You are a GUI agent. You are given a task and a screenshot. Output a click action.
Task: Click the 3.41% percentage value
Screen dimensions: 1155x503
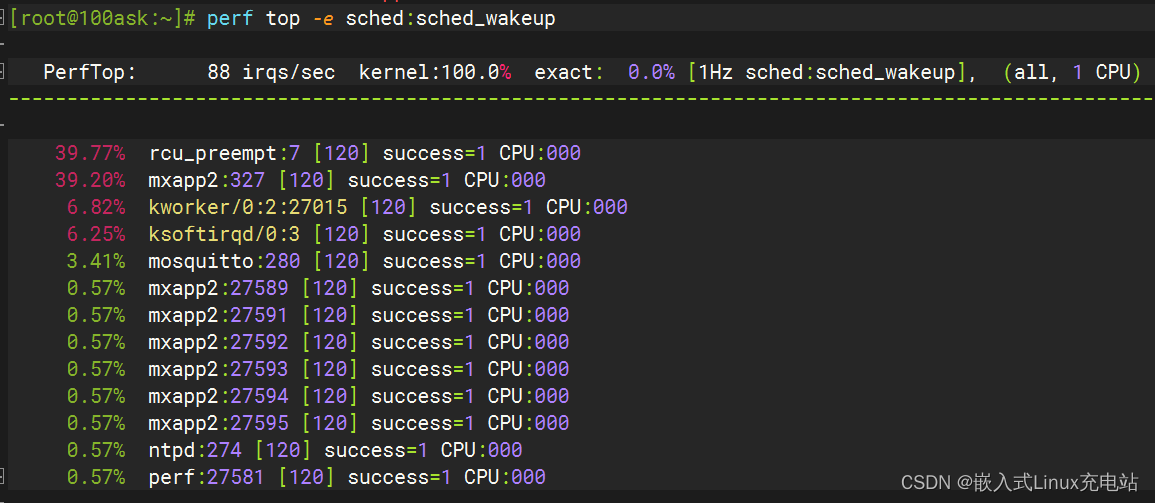pyautogui.click(x=96, y=261)
